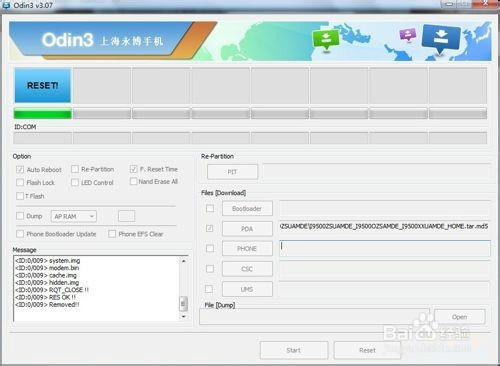Click the PHONE file button
500x366 pixels.
pyautogui.click(x=247, y=249)
